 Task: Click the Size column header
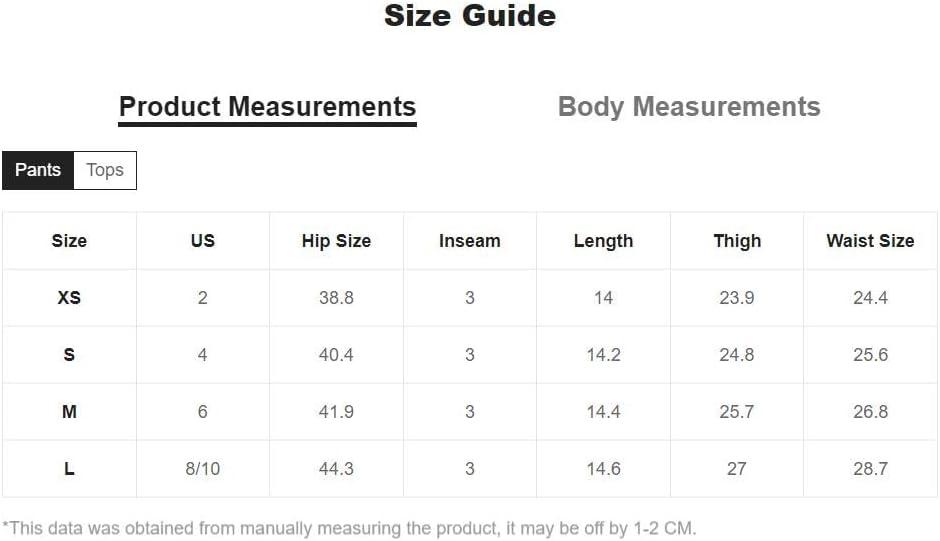click(69, 241)
